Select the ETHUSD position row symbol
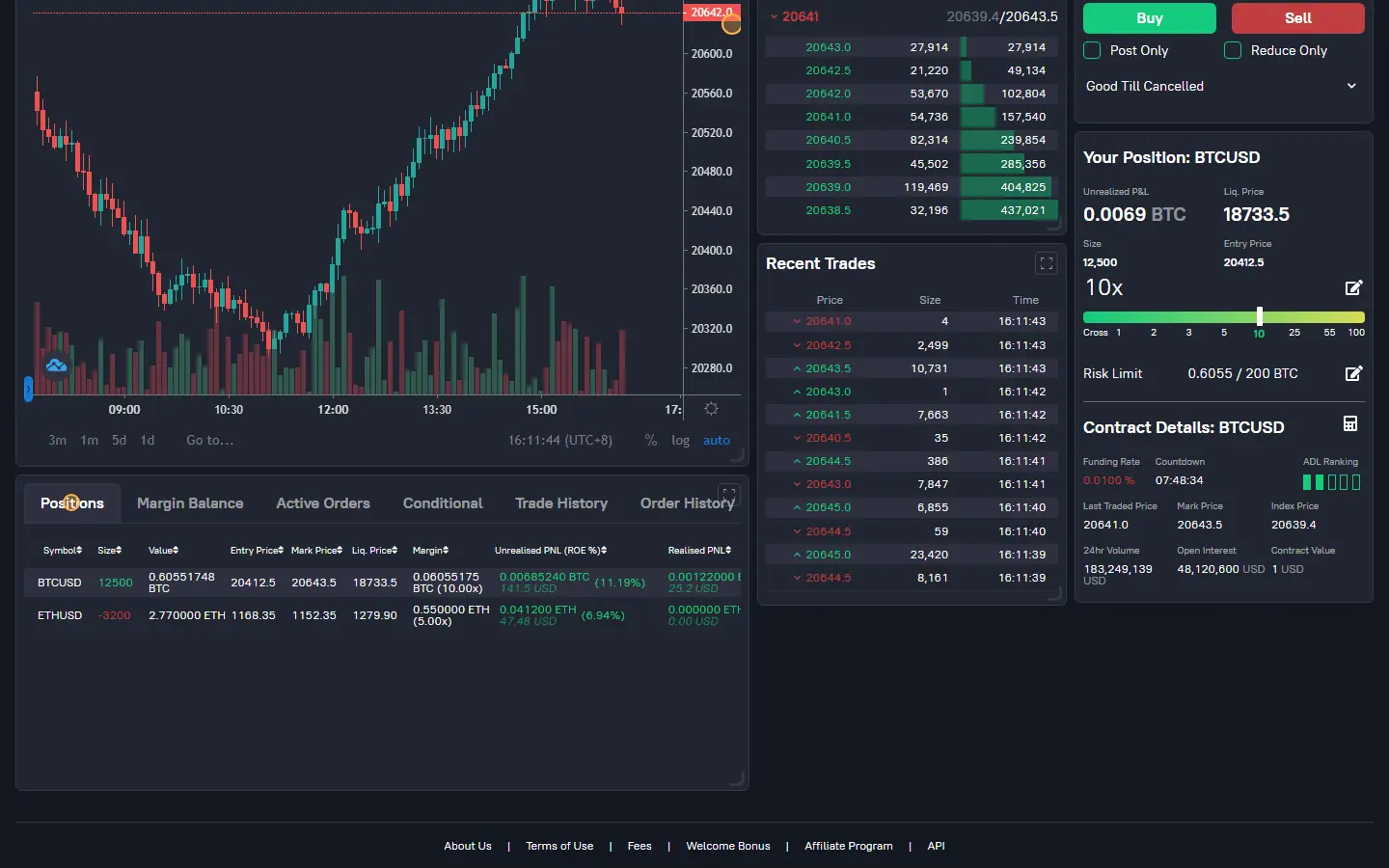 click(x=60, y=615)
